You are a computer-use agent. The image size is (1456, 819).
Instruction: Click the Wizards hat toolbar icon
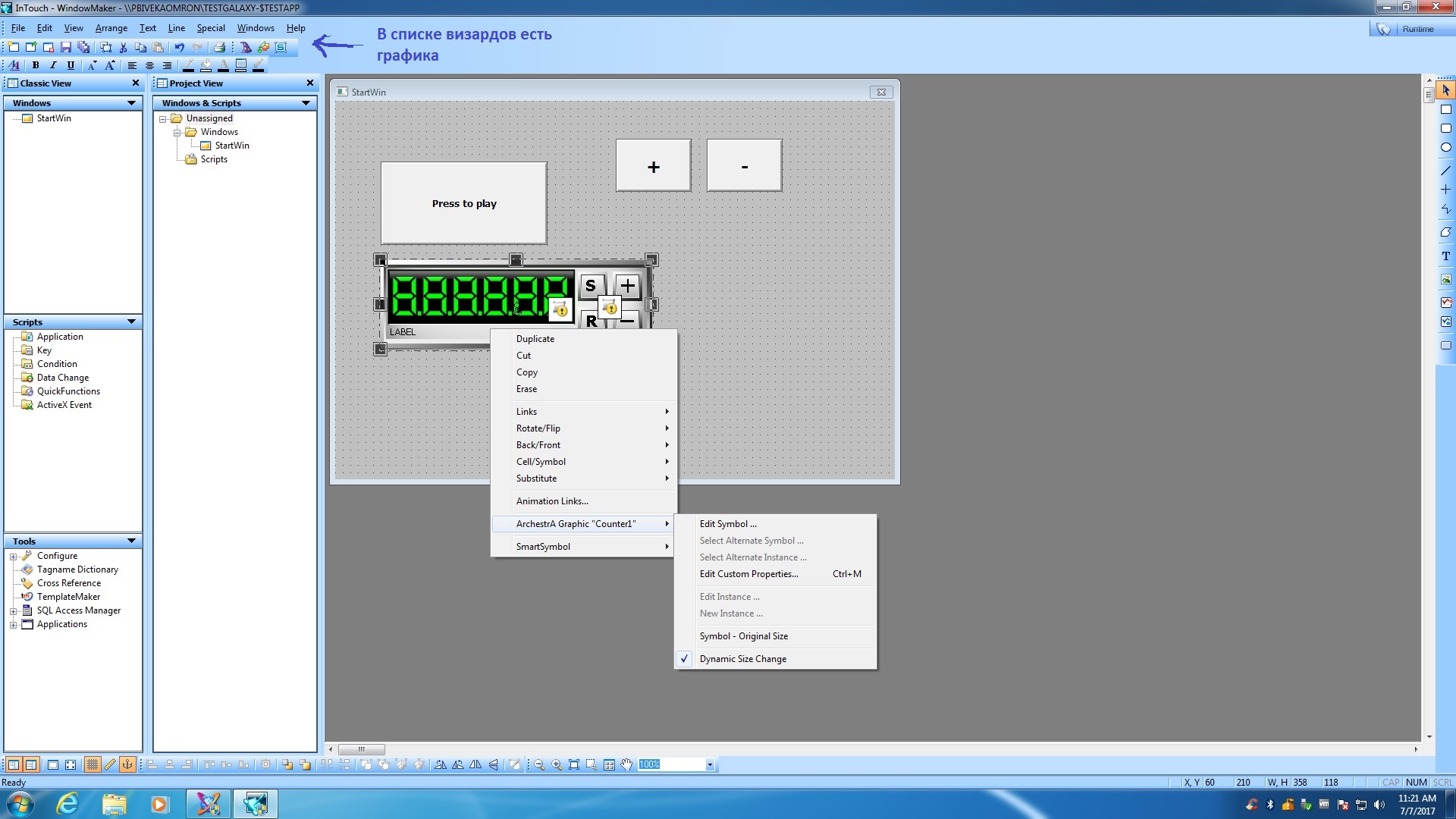click(246, 47)
